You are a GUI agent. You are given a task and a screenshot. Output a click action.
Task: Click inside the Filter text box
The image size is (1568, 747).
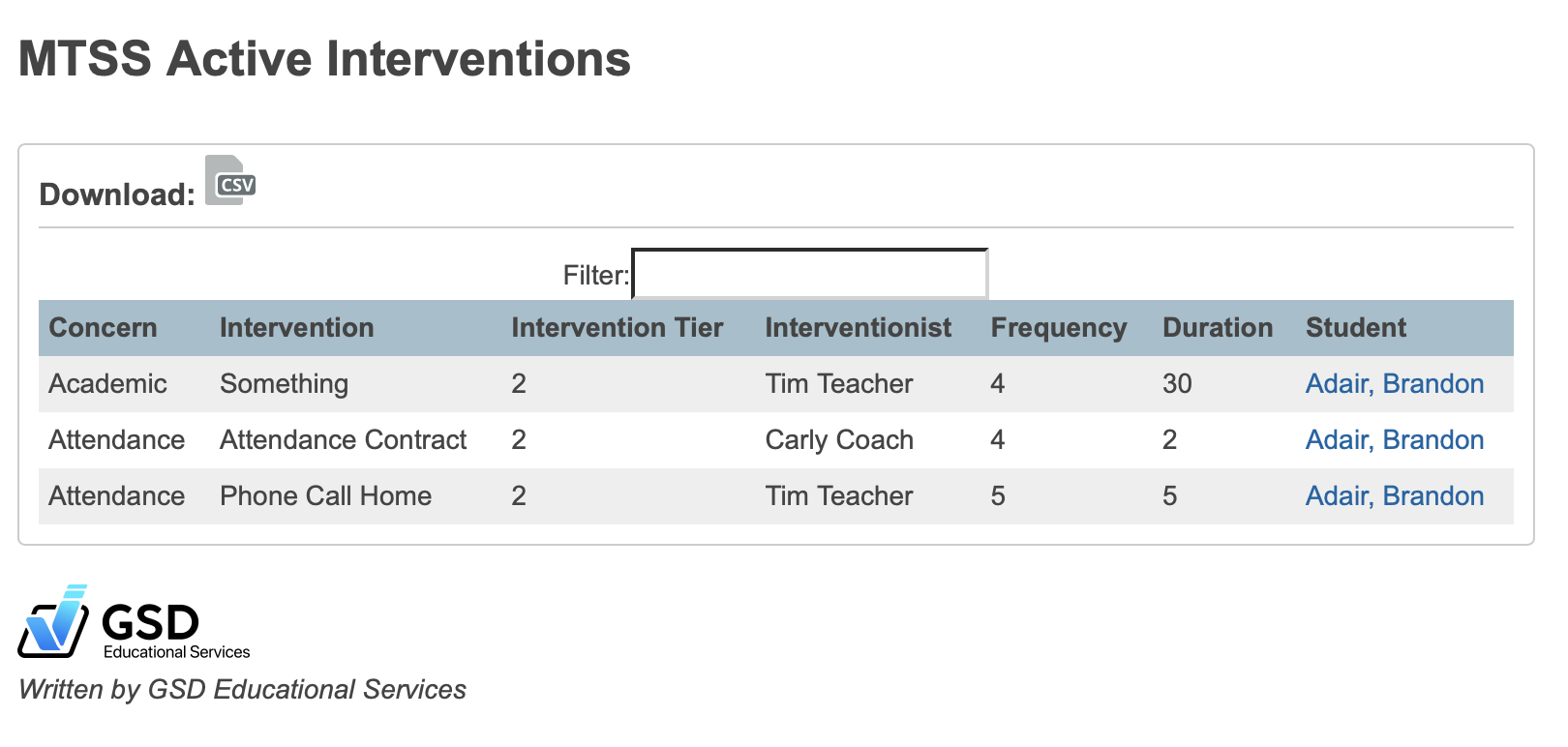pyautogui.click(x=809, y=274)
